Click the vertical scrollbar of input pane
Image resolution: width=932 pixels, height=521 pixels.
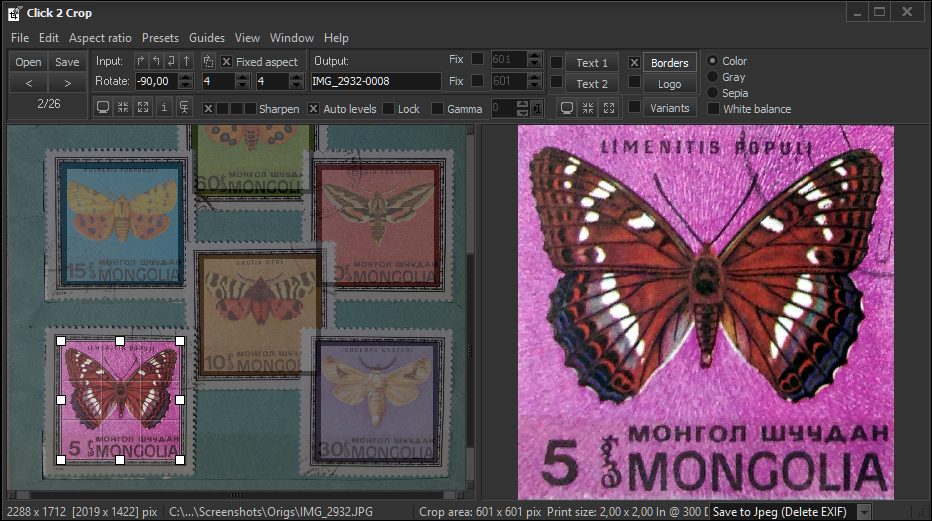(x=470, y=308)
